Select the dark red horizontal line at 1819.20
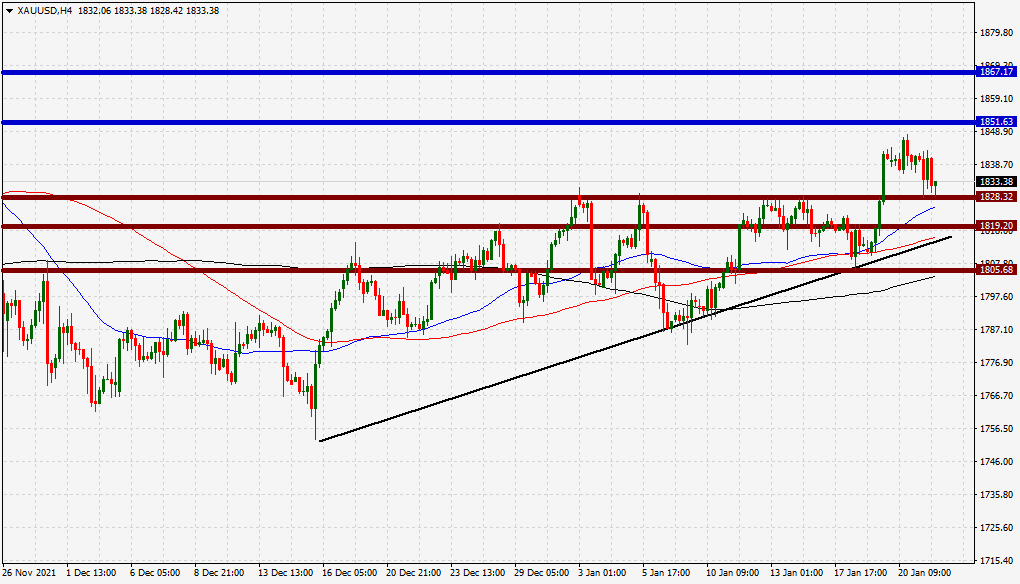The width and height of the screenshot is (1020, 584). (x=489, y=226)
